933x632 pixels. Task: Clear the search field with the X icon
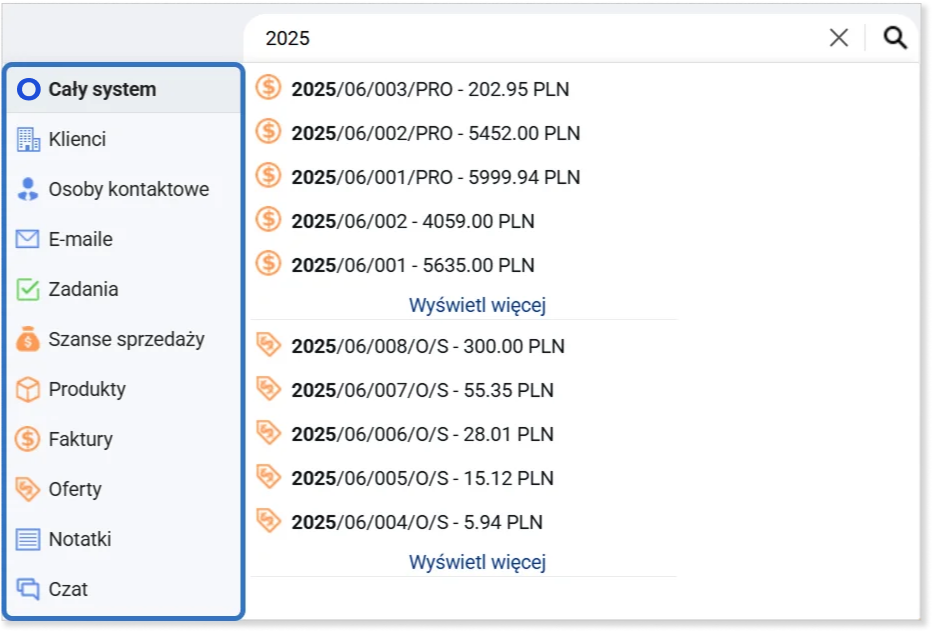pos(839,38)
